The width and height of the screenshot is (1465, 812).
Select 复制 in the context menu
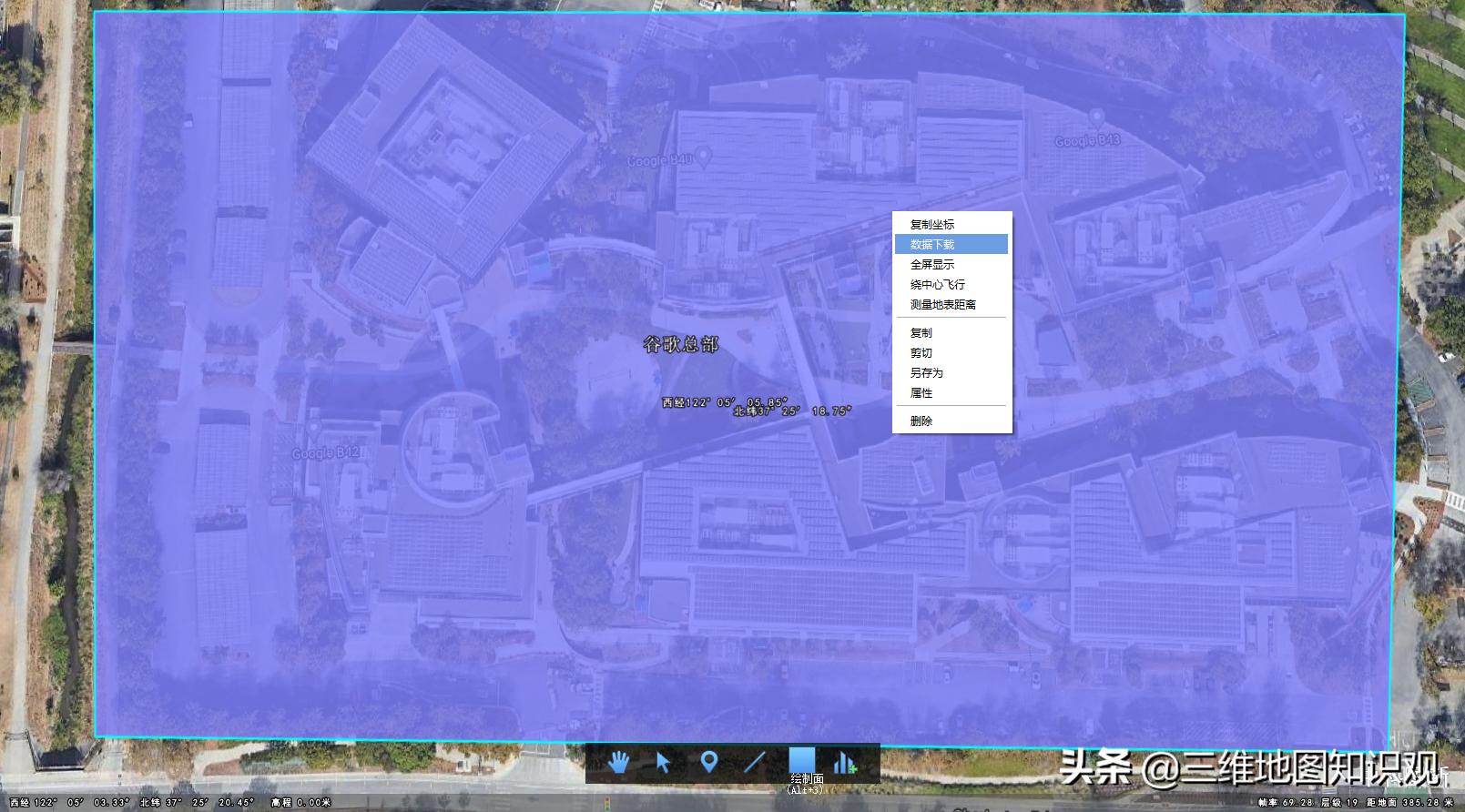click(951, 332)
